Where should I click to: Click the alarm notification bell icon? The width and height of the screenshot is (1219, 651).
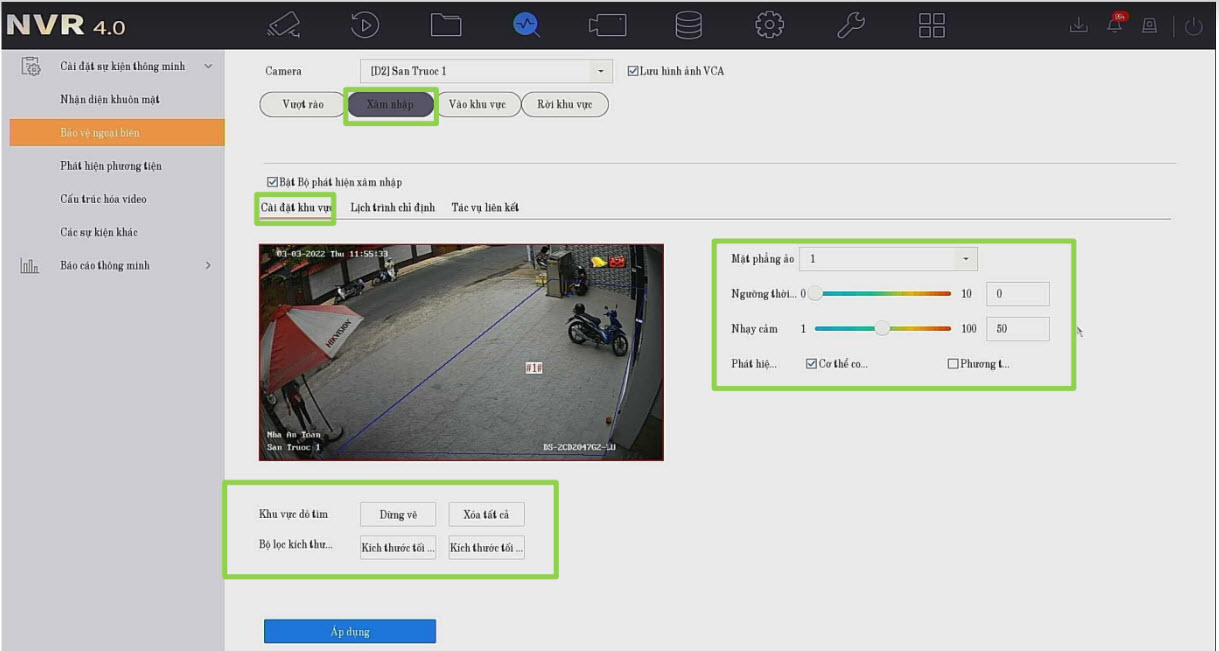point(1115,26)
